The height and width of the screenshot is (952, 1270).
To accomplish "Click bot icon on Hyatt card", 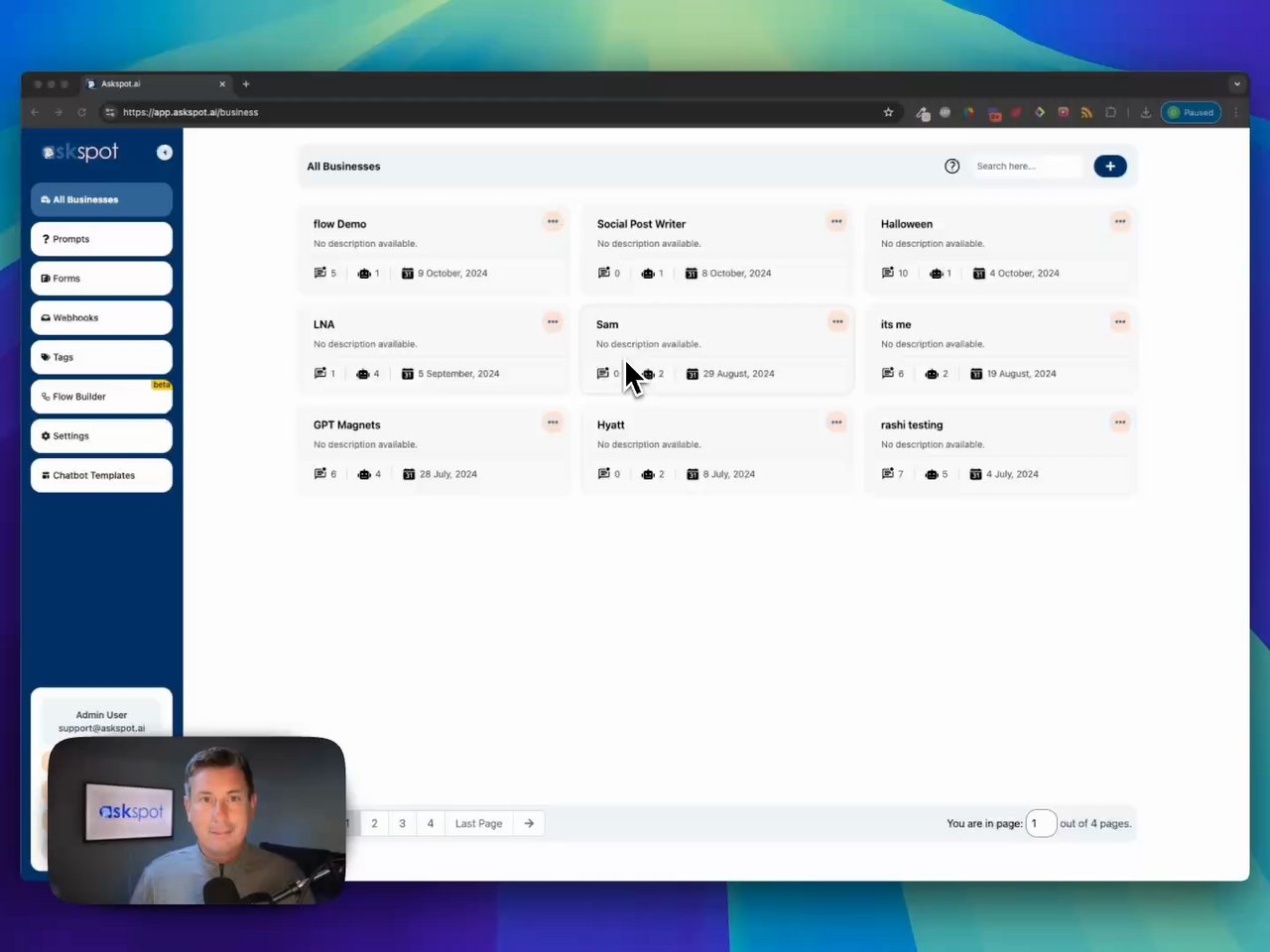I will 648,475.
